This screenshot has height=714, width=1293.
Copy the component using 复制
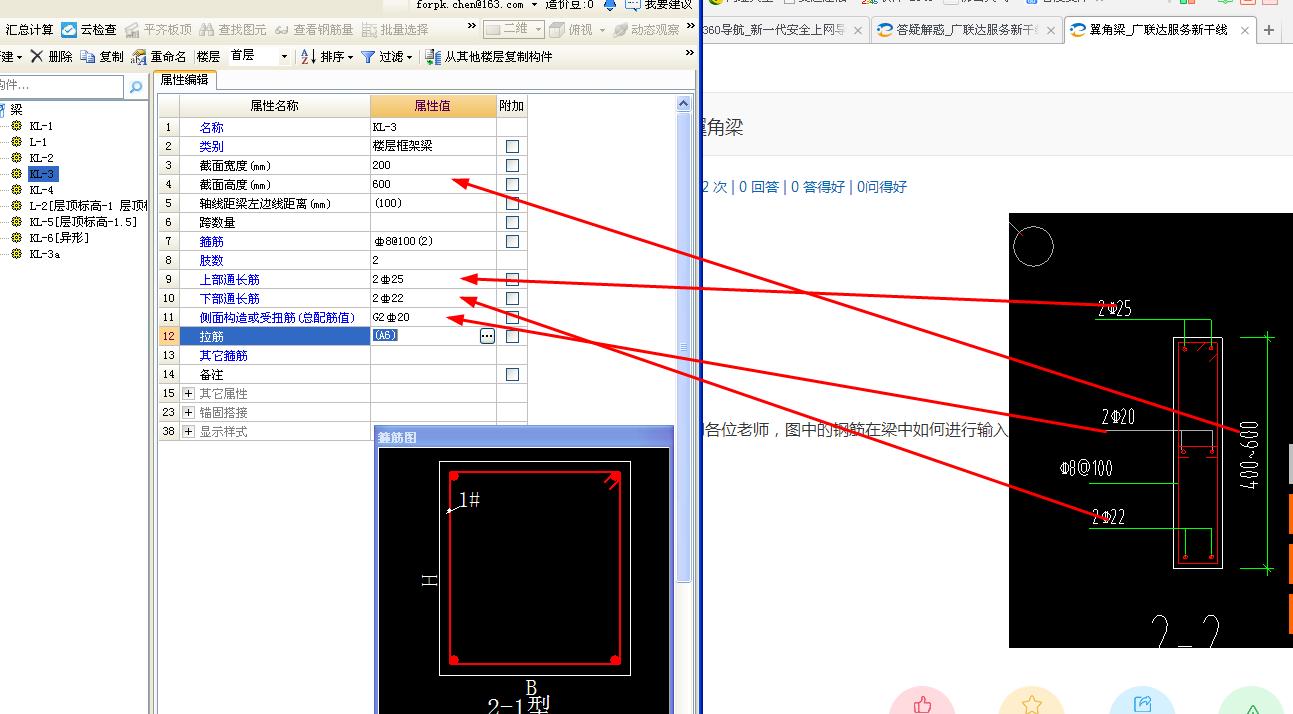pyautogui.click(x=102, y=57)
